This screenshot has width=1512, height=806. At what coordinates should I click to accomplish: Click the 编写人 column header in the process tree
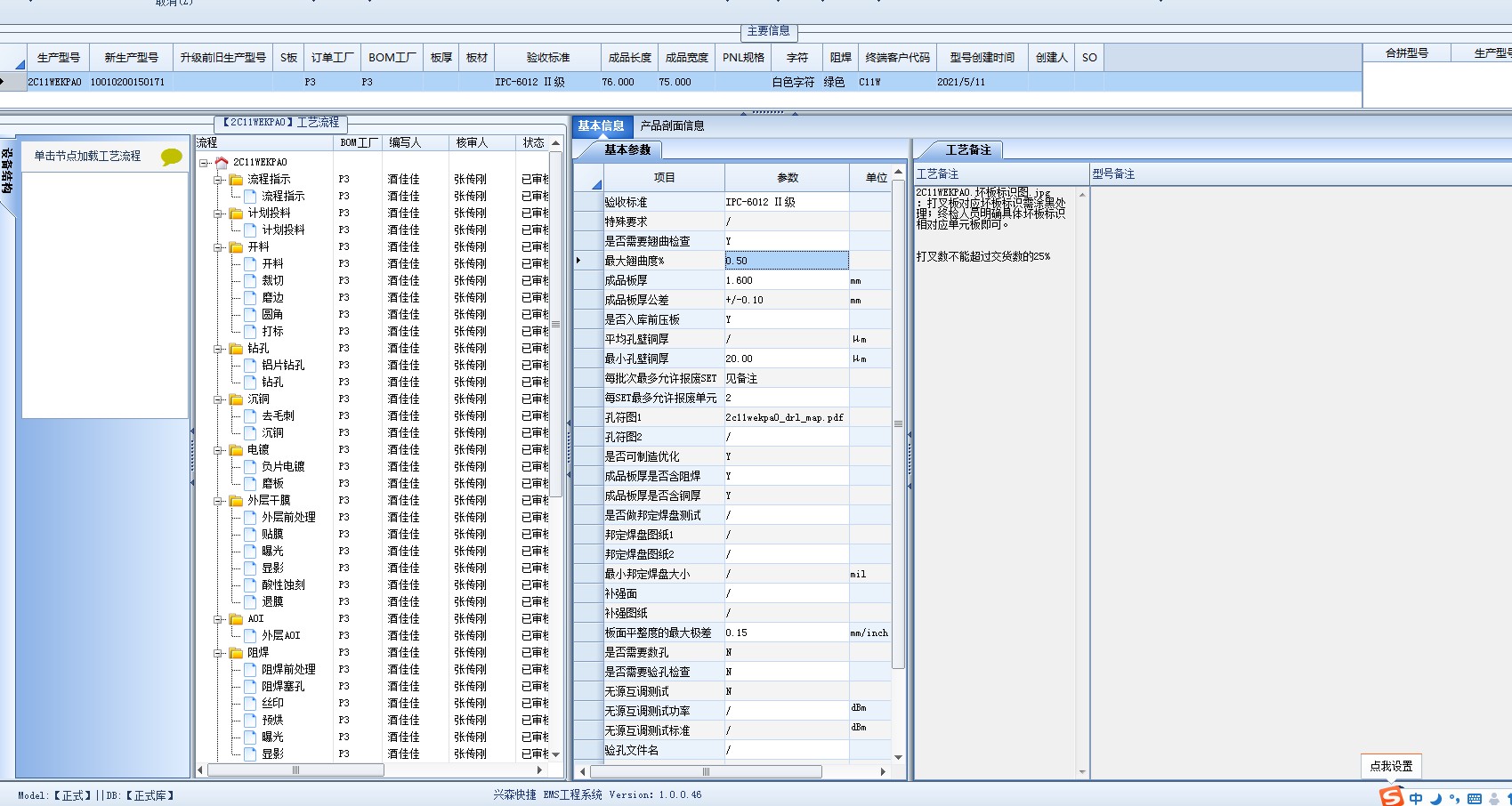pyautogui.click(x=416, y=143)
